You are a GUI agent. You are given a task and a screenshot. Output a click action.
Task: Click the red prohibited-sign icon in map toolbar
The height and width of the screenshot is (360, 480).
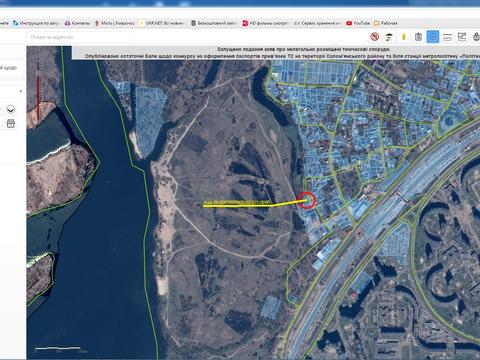pyautogui.click(x=375, y=37)
